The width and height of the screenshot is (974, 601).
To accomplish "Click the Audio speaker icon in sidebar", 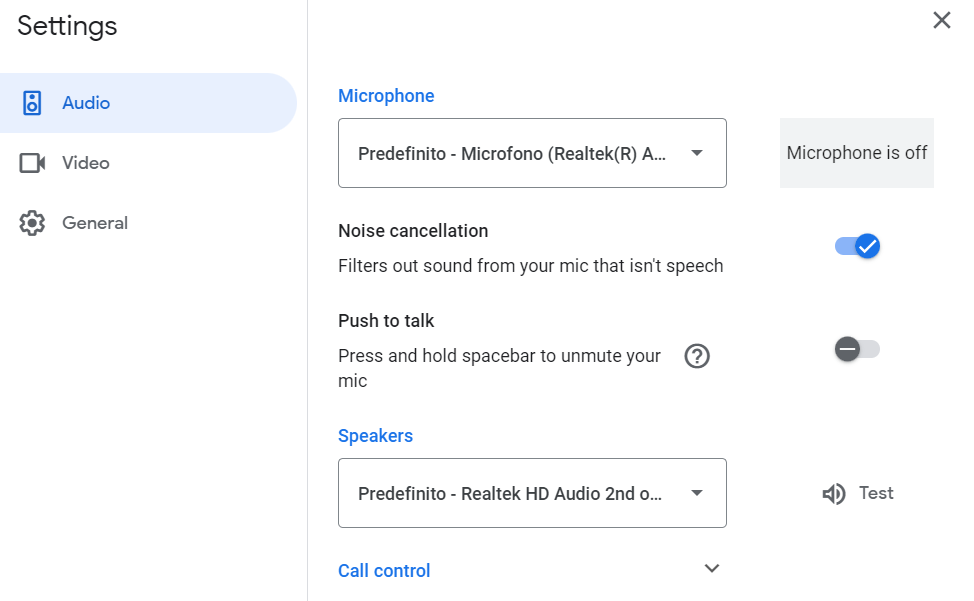I will pos(33,103).
